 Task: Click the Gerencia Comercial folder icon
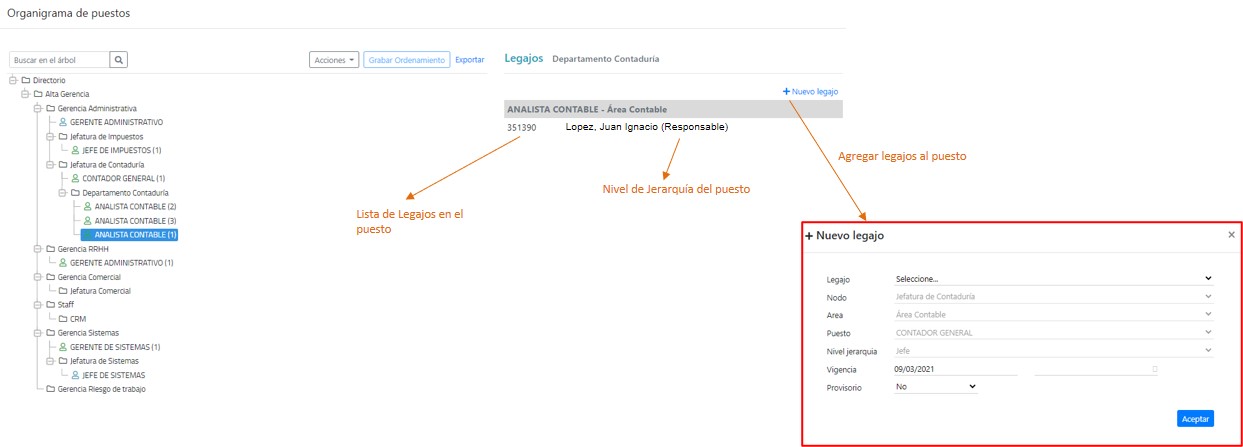[x=50, y=277]
